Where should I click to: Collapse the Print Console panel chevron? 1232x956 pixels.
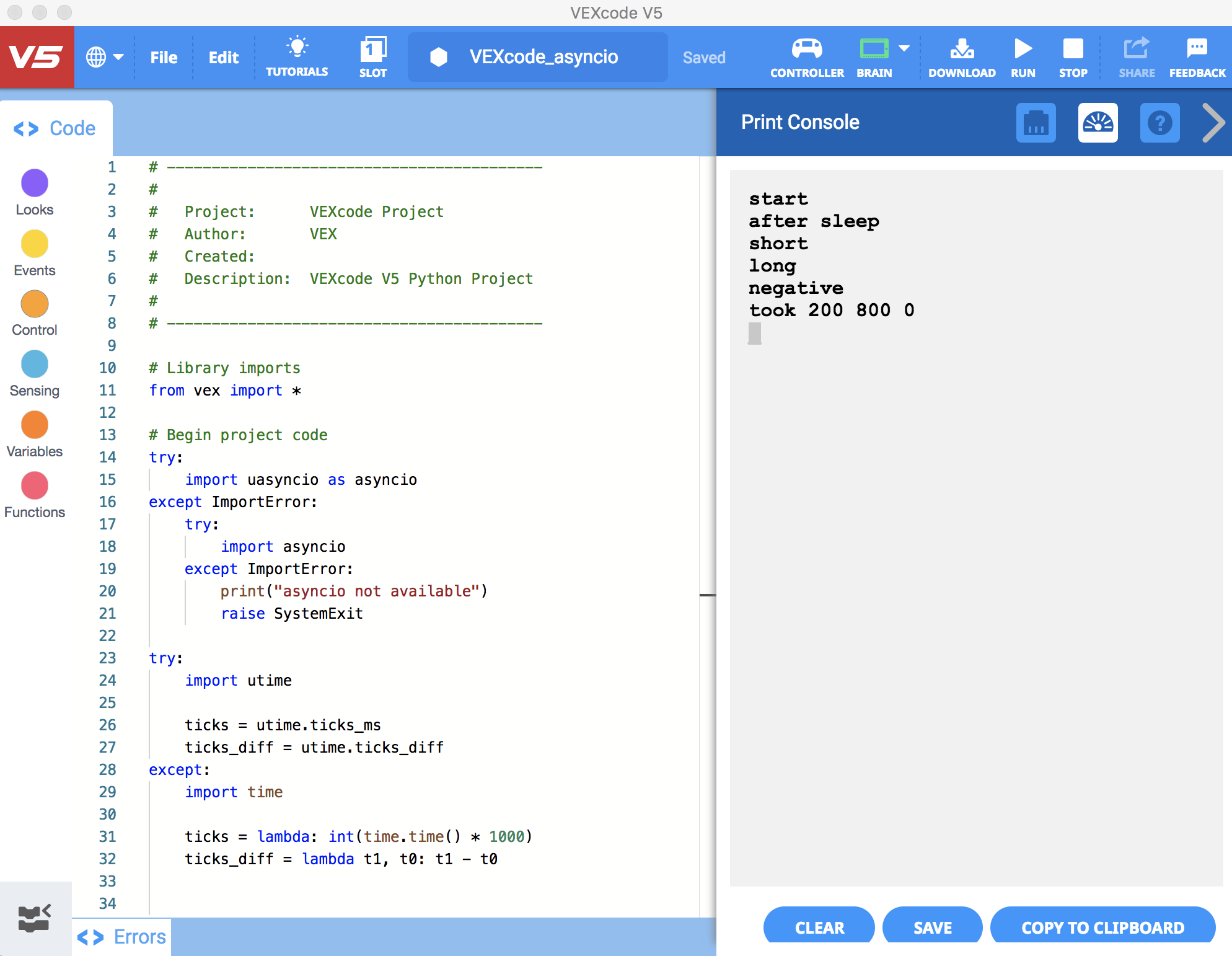[x=1213, y=123]
